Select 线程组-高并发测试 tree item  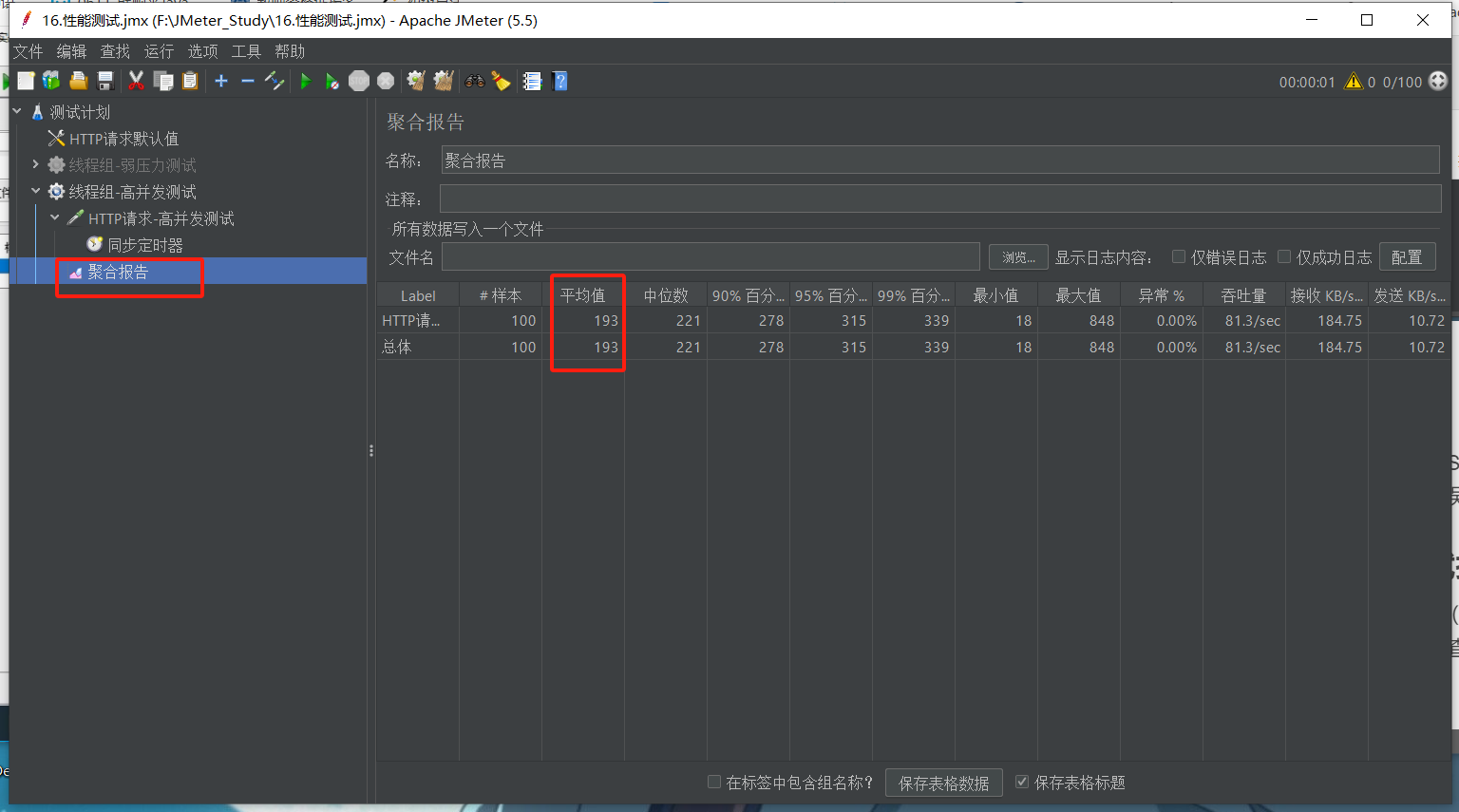tap(132, 192)
